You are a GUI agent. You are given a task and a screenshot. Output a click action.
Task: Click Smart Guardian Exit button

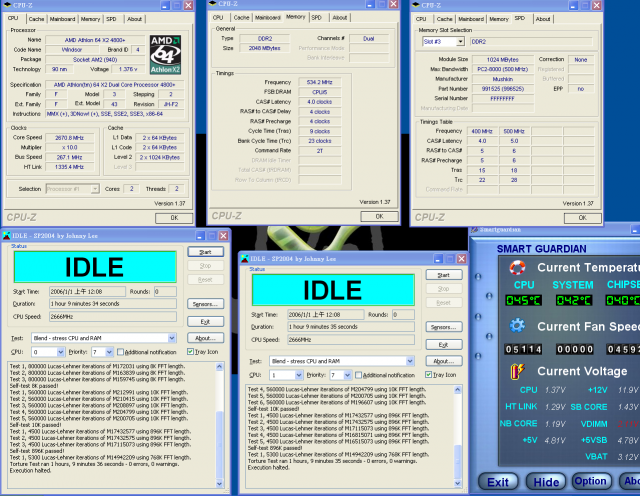pos(498,482)
